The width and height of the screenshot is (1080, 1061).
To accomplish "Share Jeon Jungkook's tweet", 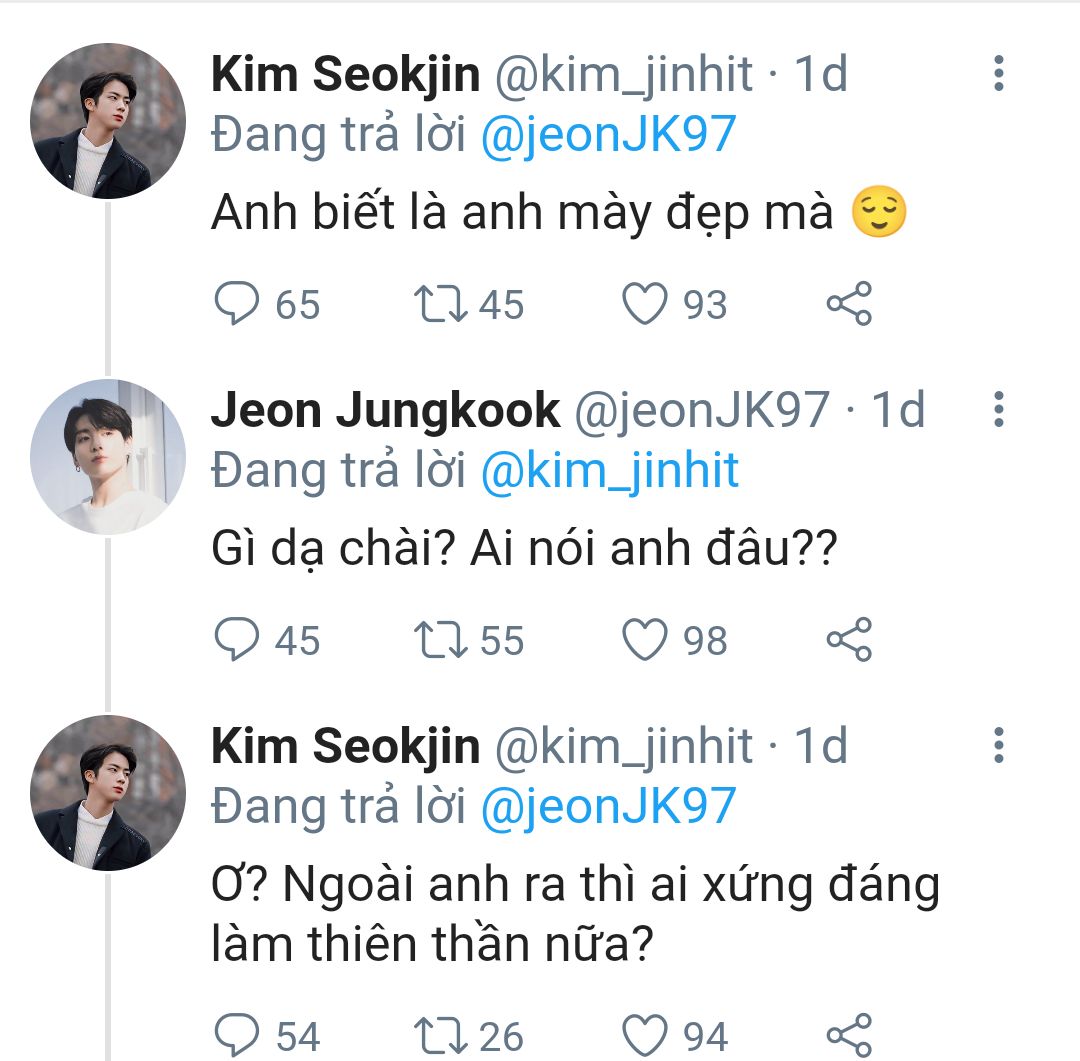I will click(849, 640).
